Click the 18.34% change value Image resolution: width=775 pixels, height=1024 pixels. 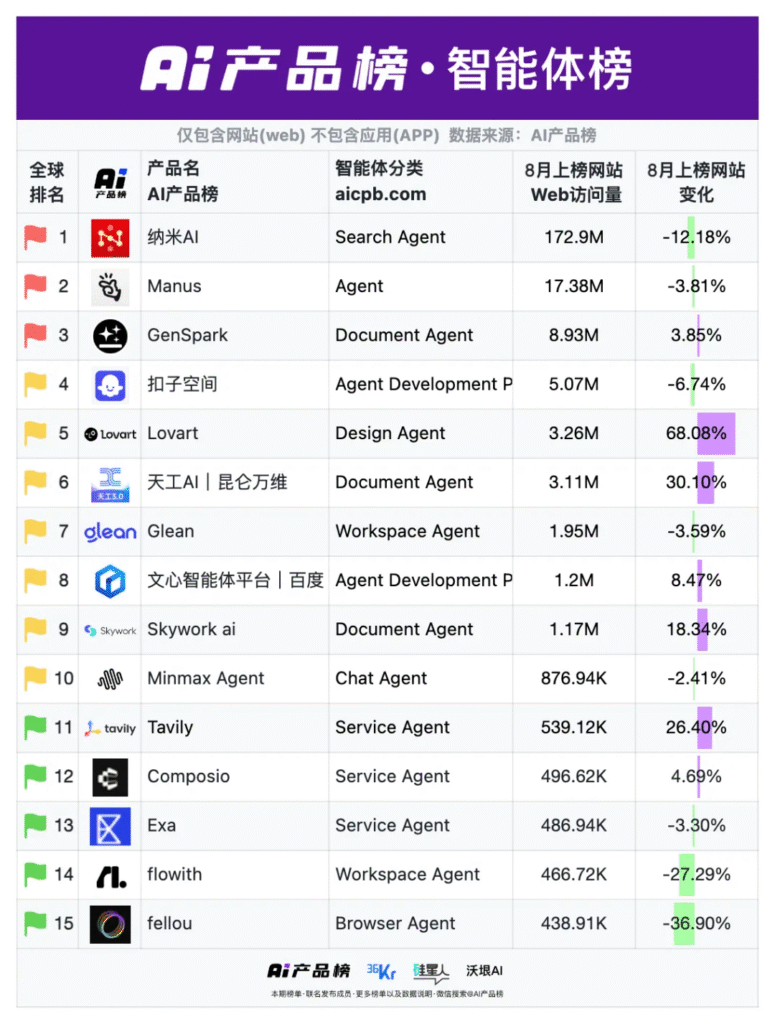tap(696, 630)
